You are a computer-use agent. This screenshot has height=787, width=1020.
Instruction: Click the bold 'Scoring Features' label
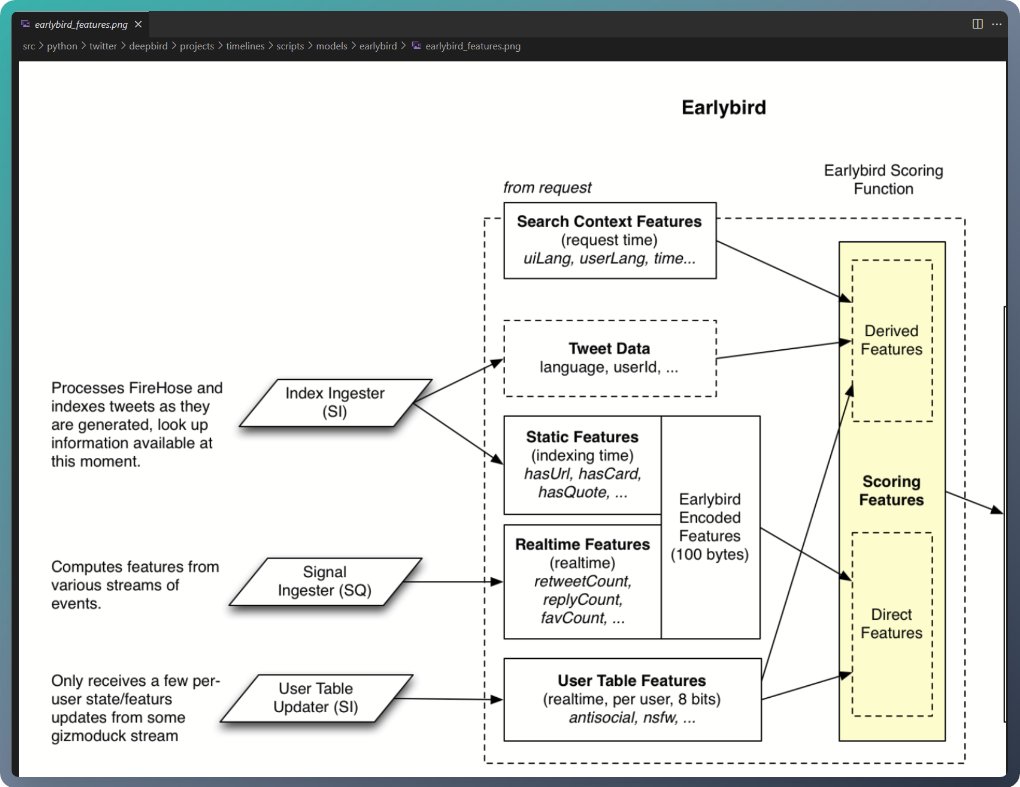pos(891,490)
